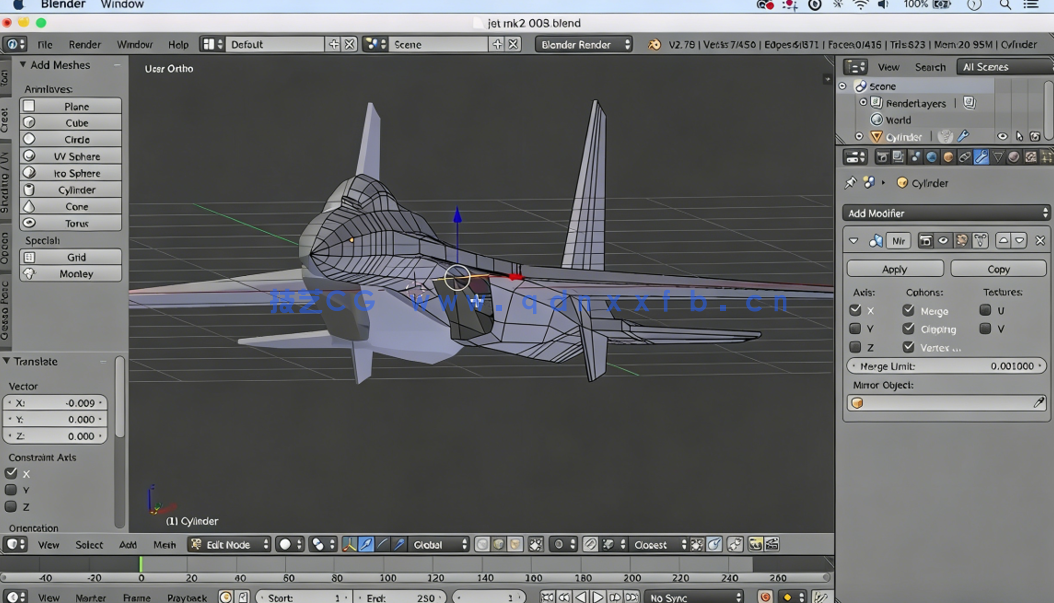Adjust the Merge Limit slider

point(946,365)
